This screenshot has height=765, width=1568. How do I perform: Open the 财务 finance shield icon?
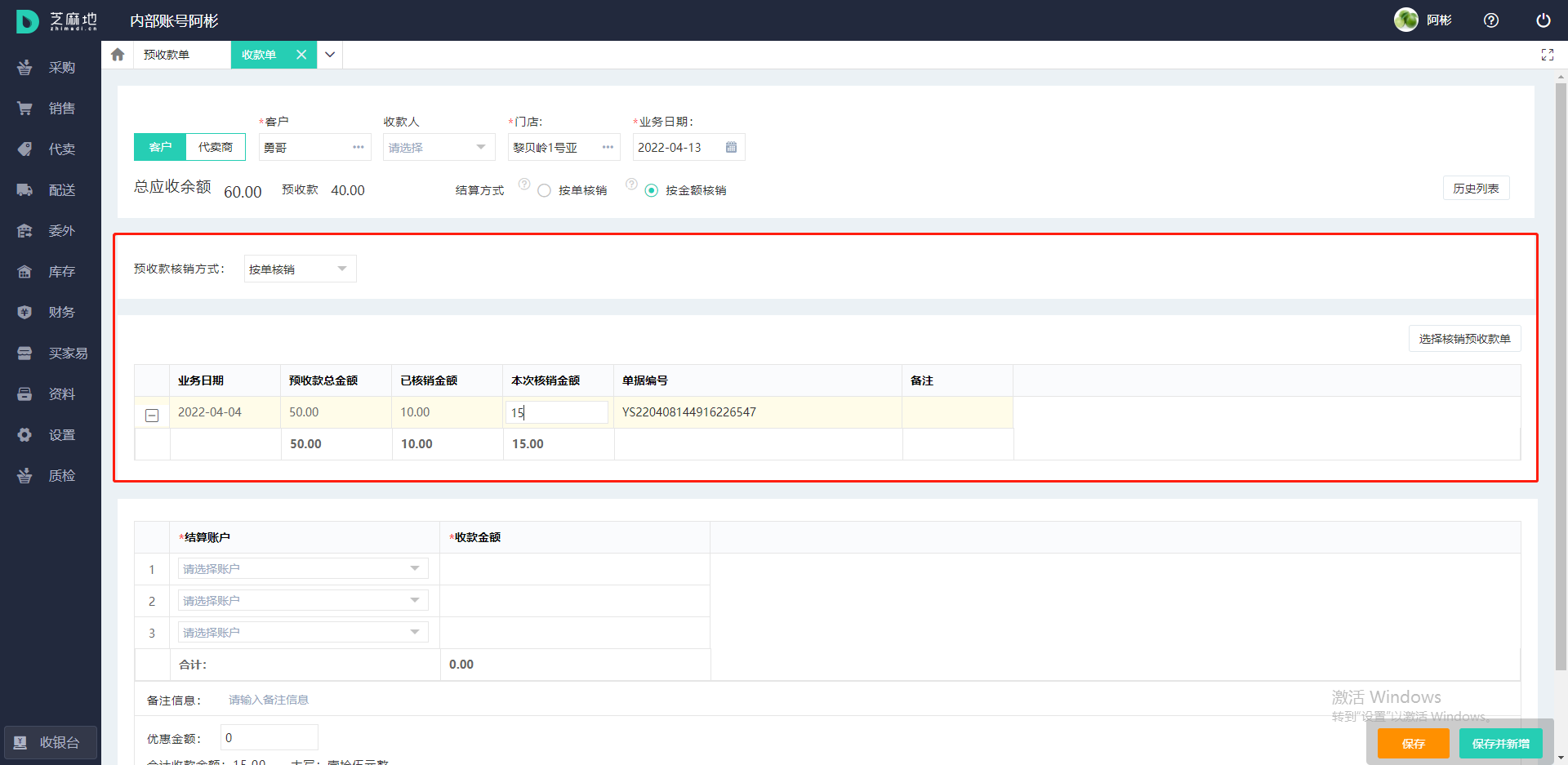[x=24, y=313]
